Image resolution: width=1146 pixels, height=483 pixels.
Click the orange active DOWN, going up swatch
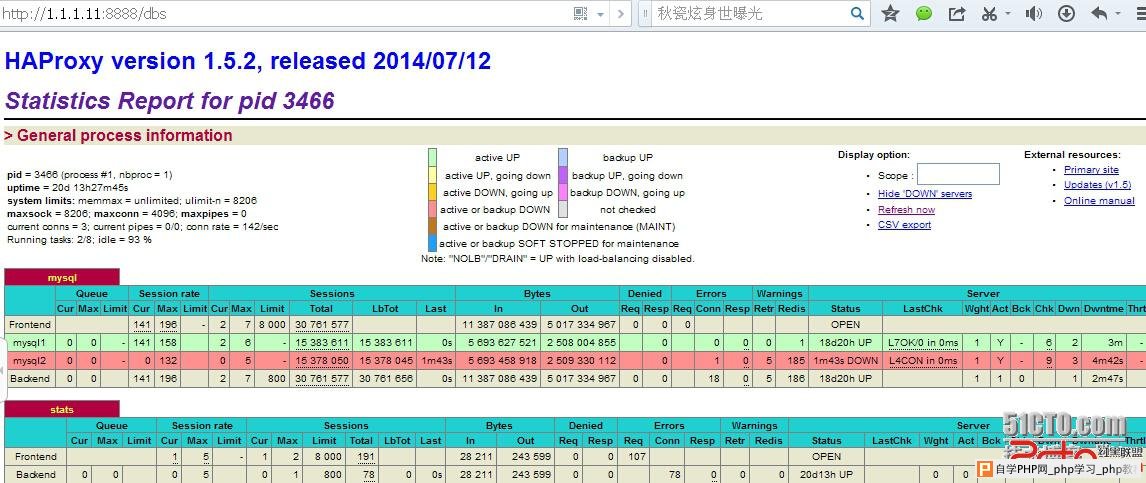pos(432,192)
